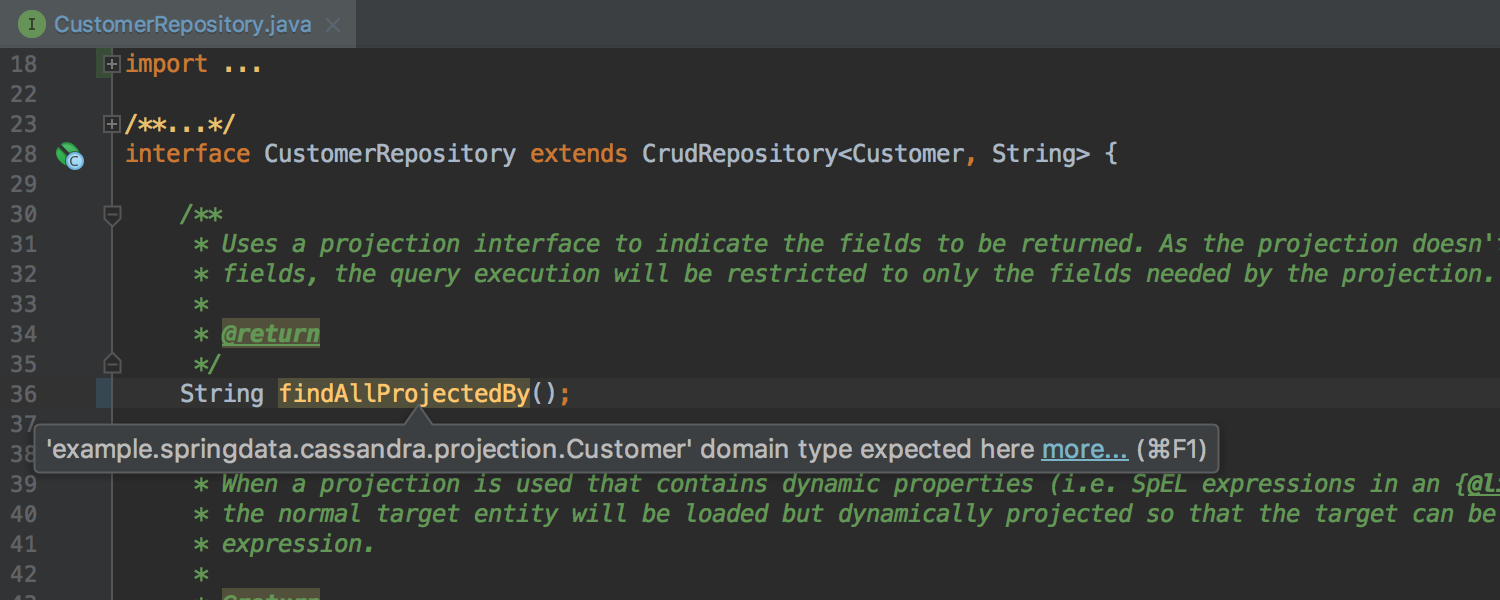Click the folded '/**...*/' comment text

pos(180,124)
